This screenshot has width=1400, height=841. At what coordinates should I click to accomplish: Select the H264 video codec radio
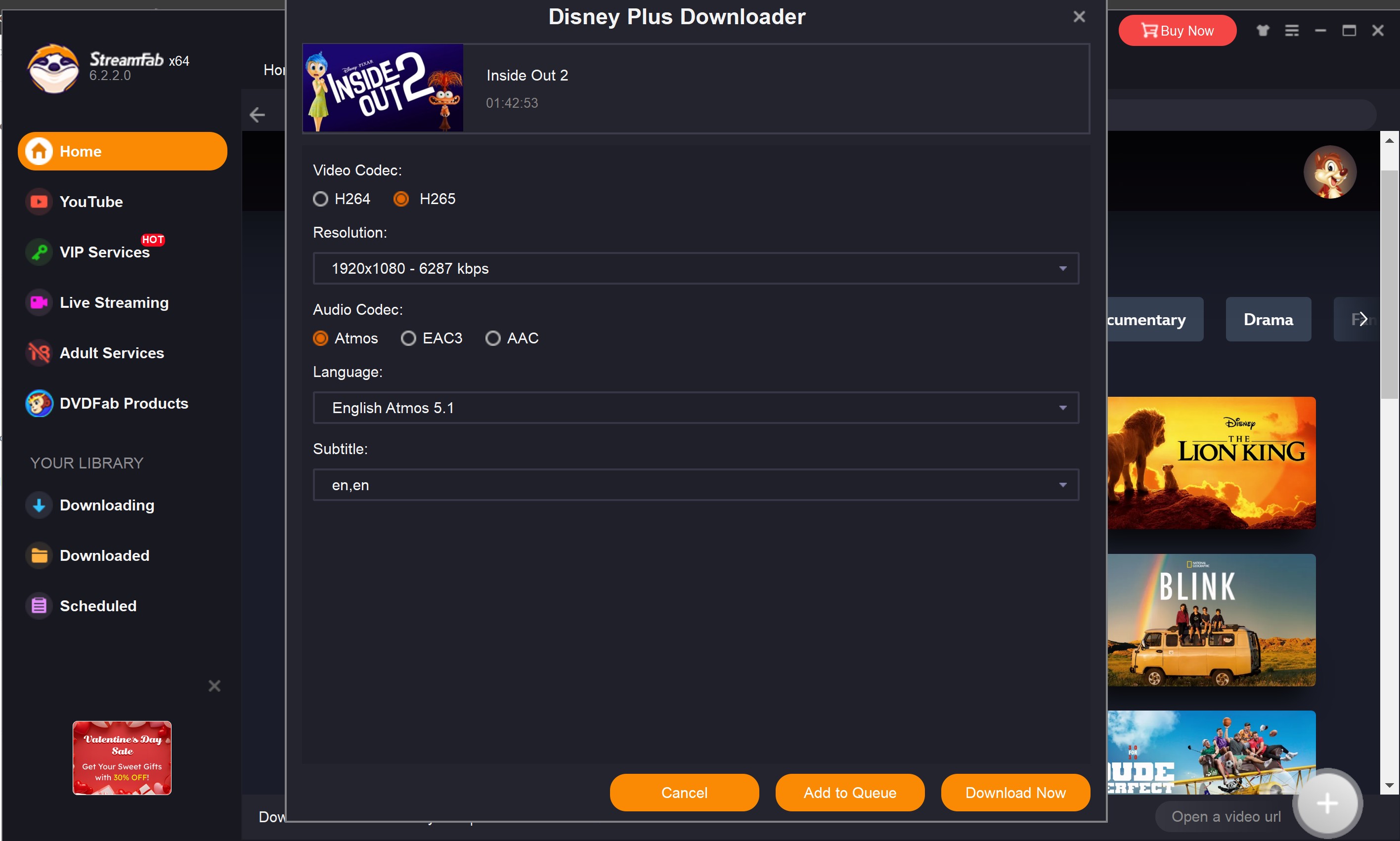[x=320, y=200]
